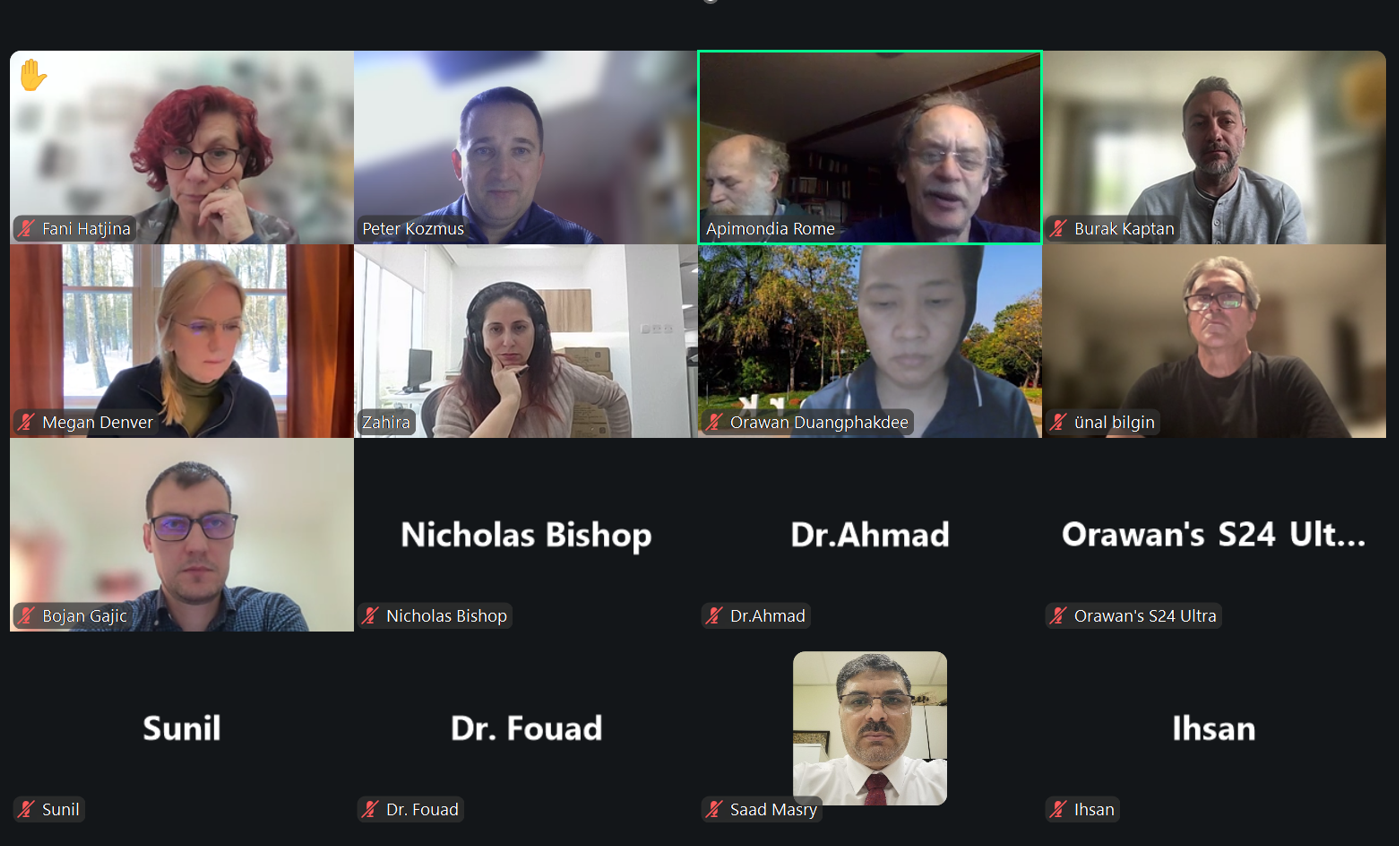Click the Peter Kozmus name label

tap(413, 229)
